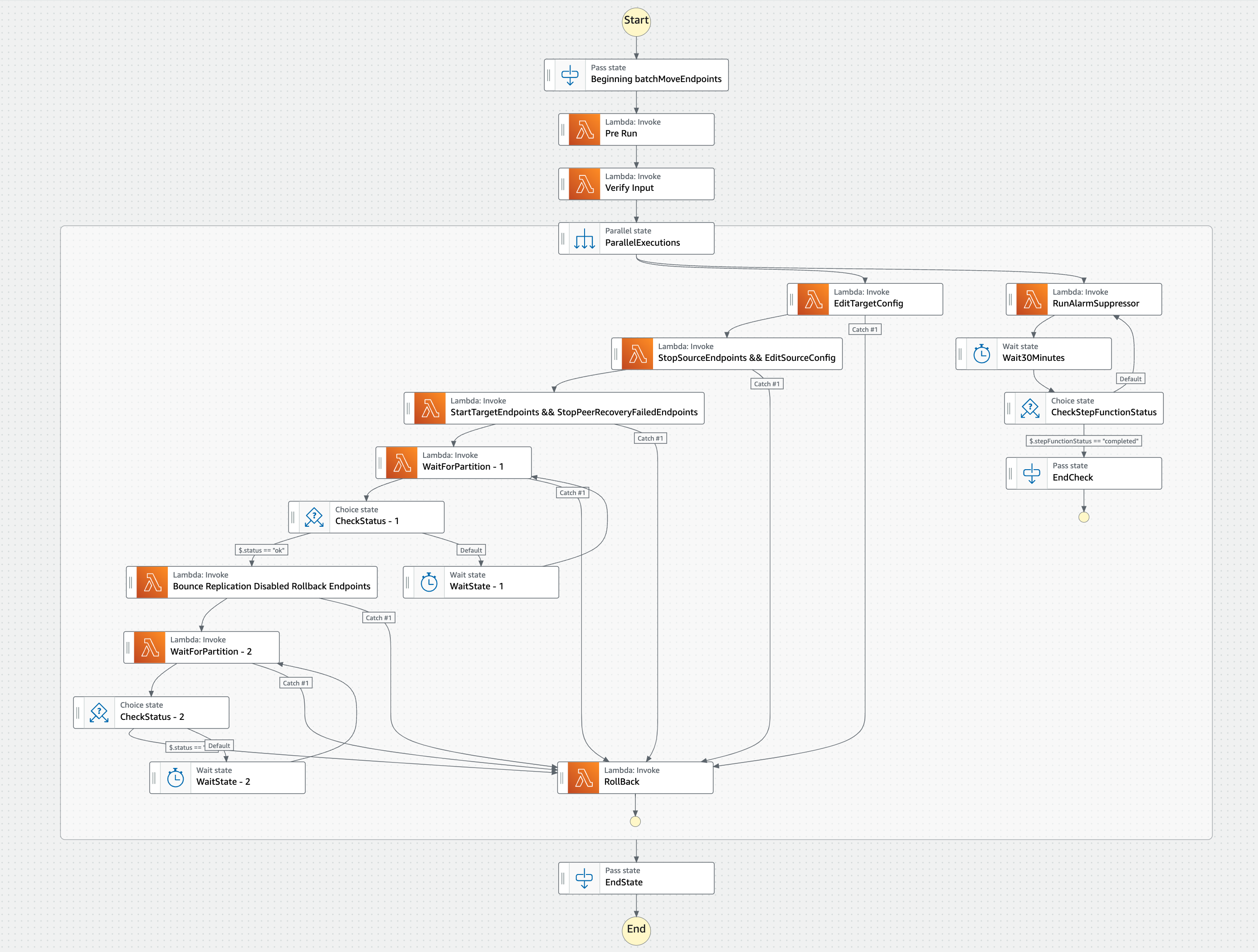Select the Catch #1 label below EditTargetConfig
The width and height of the screenshot is (1258, 952).
pyautogui.click(x=865, y=330)
